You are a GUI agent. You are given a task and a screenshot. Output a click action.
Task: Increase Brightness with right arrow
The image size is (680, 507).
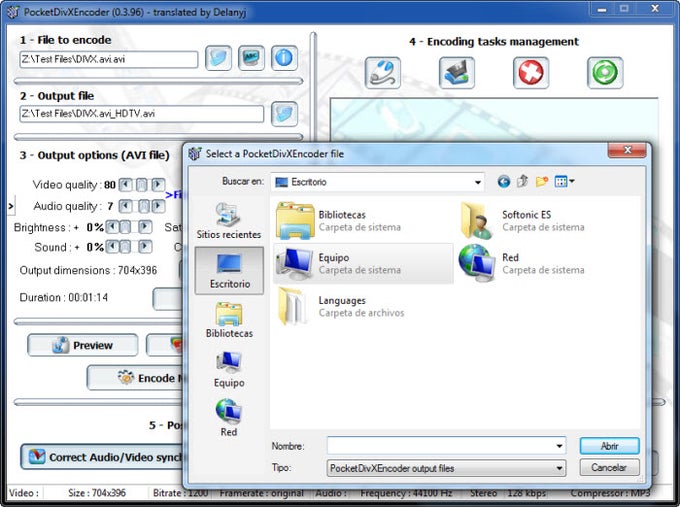coord(145,227)
